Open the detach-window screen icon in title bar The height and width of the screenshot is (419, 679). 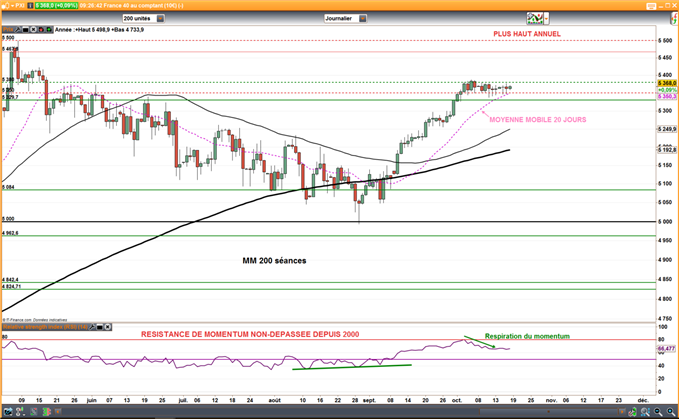pos(651,6)
